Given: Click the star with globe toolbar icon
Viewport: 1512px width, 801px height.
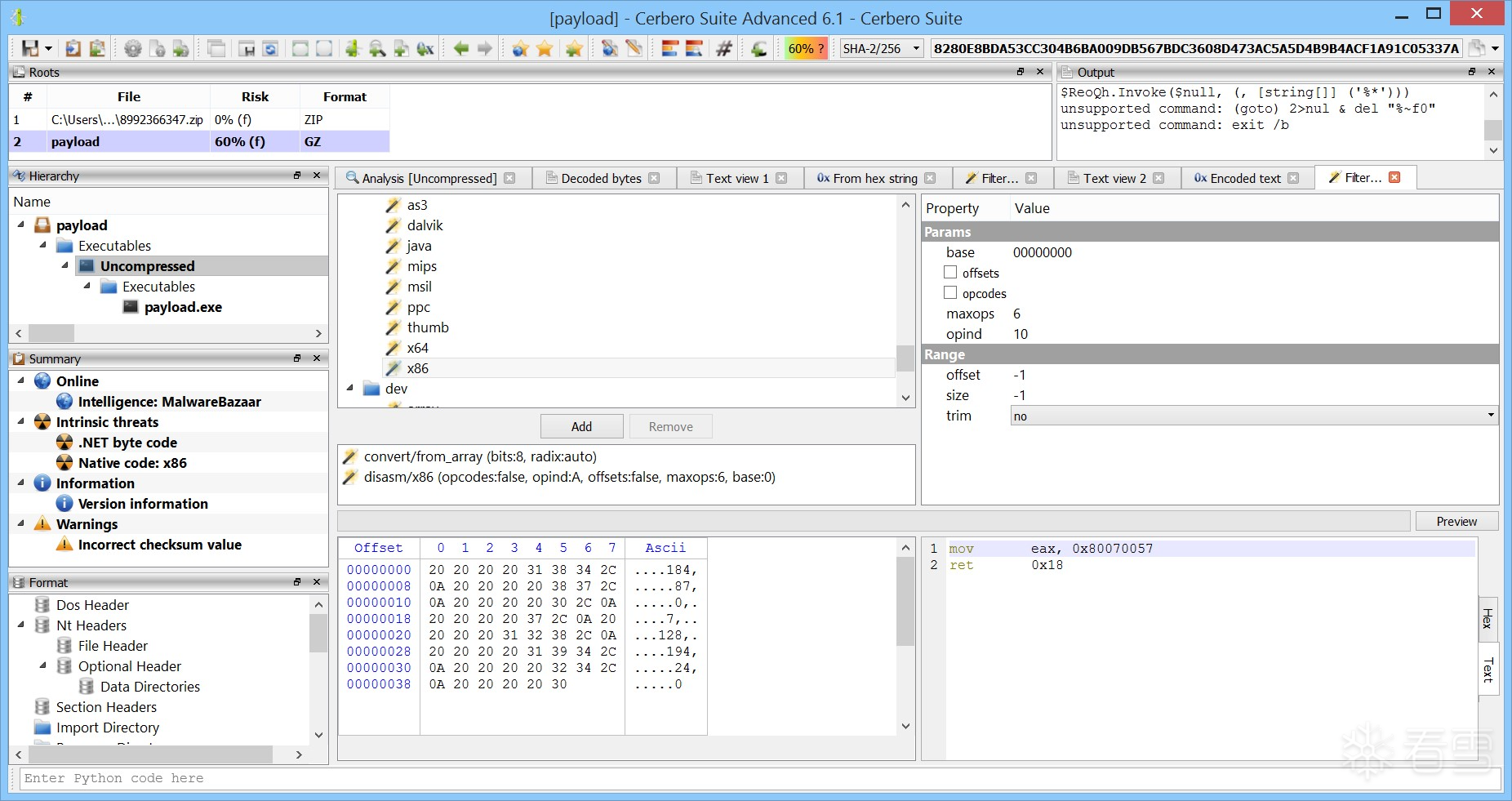Looking at the screenshot, I should 520,48.
